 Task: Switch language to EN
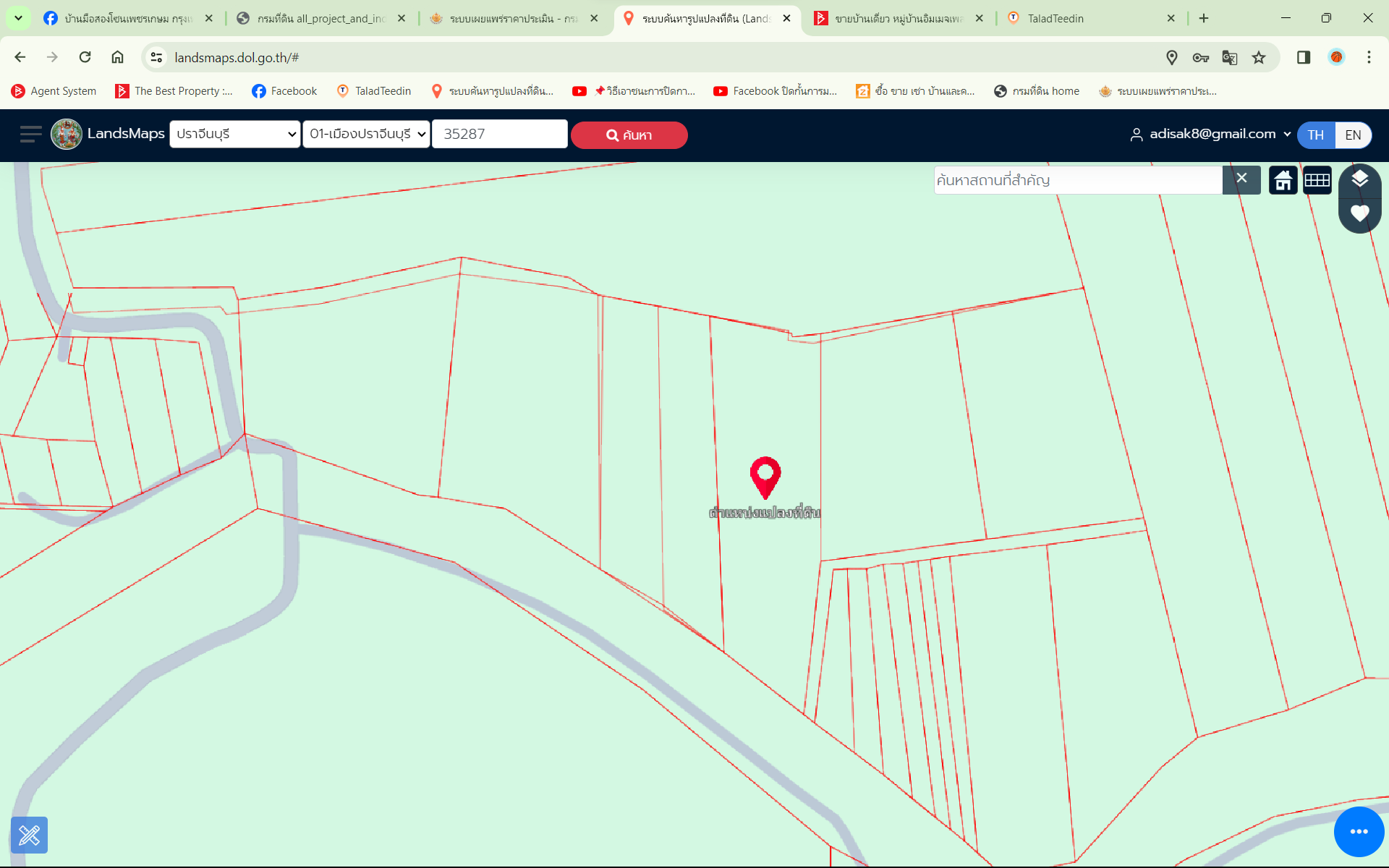pyautogui.click(x=1353, y=135)
